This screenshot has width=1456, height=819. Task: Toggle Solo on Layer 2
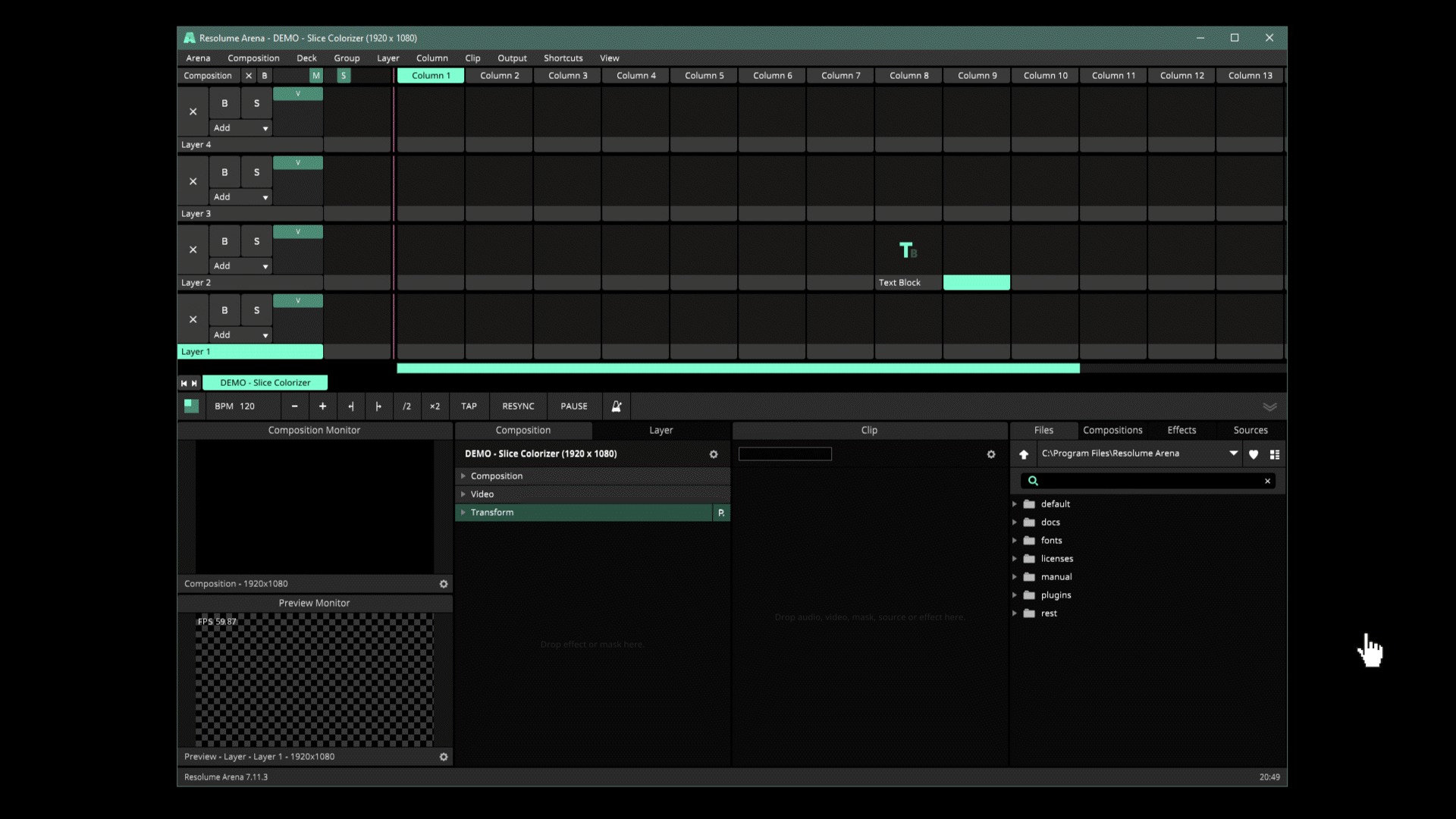point(256,241)
